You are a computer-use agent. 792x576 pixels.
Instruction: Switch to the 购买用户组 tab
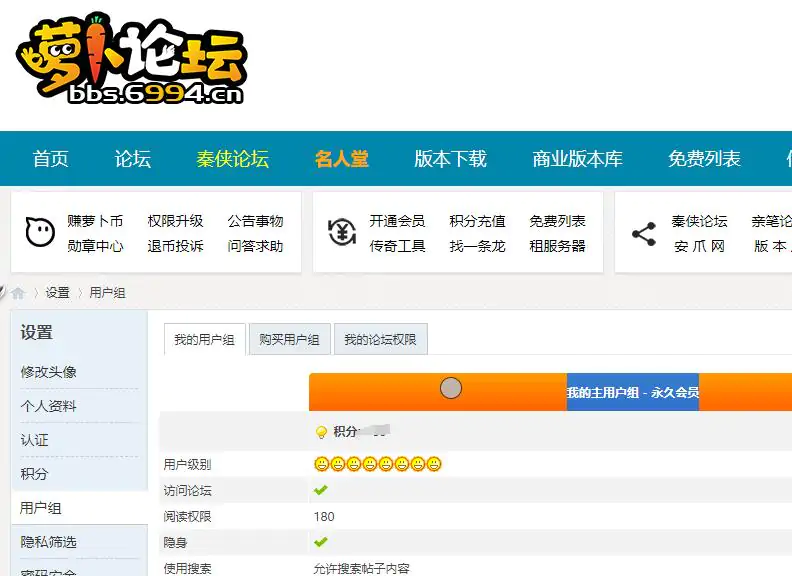[x=289, y=340]
